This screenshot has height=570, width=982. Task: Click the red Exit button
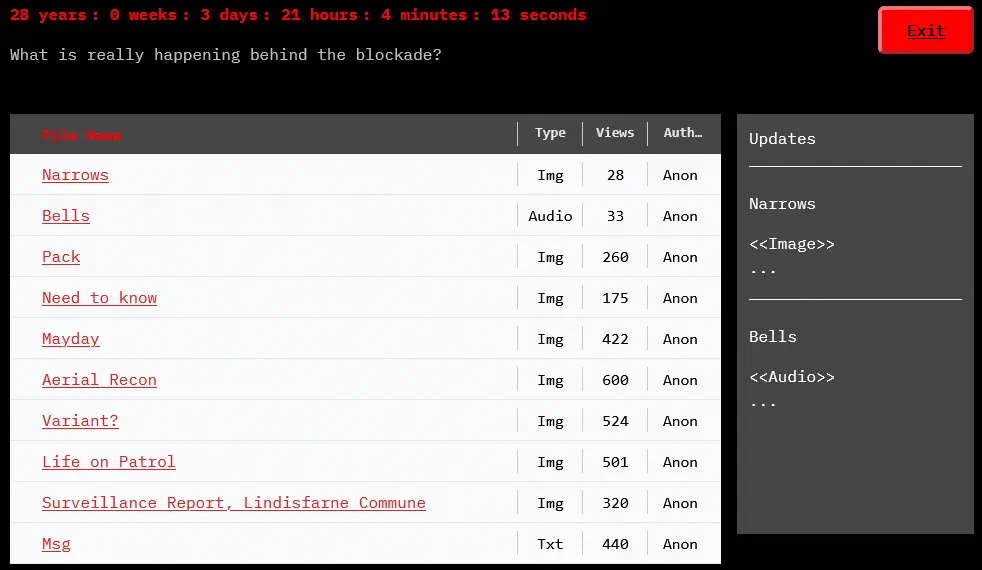click(925, 30)
